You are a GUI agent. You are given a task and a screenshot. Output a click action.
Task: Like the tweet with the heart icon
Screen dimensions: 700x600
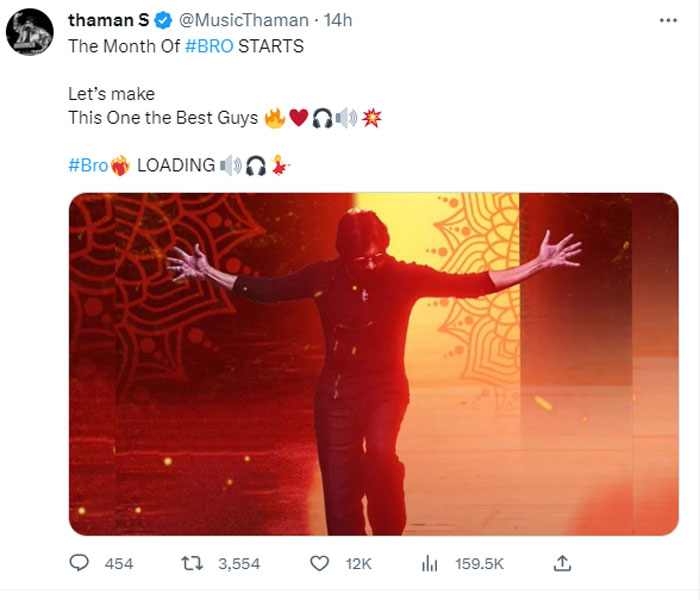tap(320, 564)
